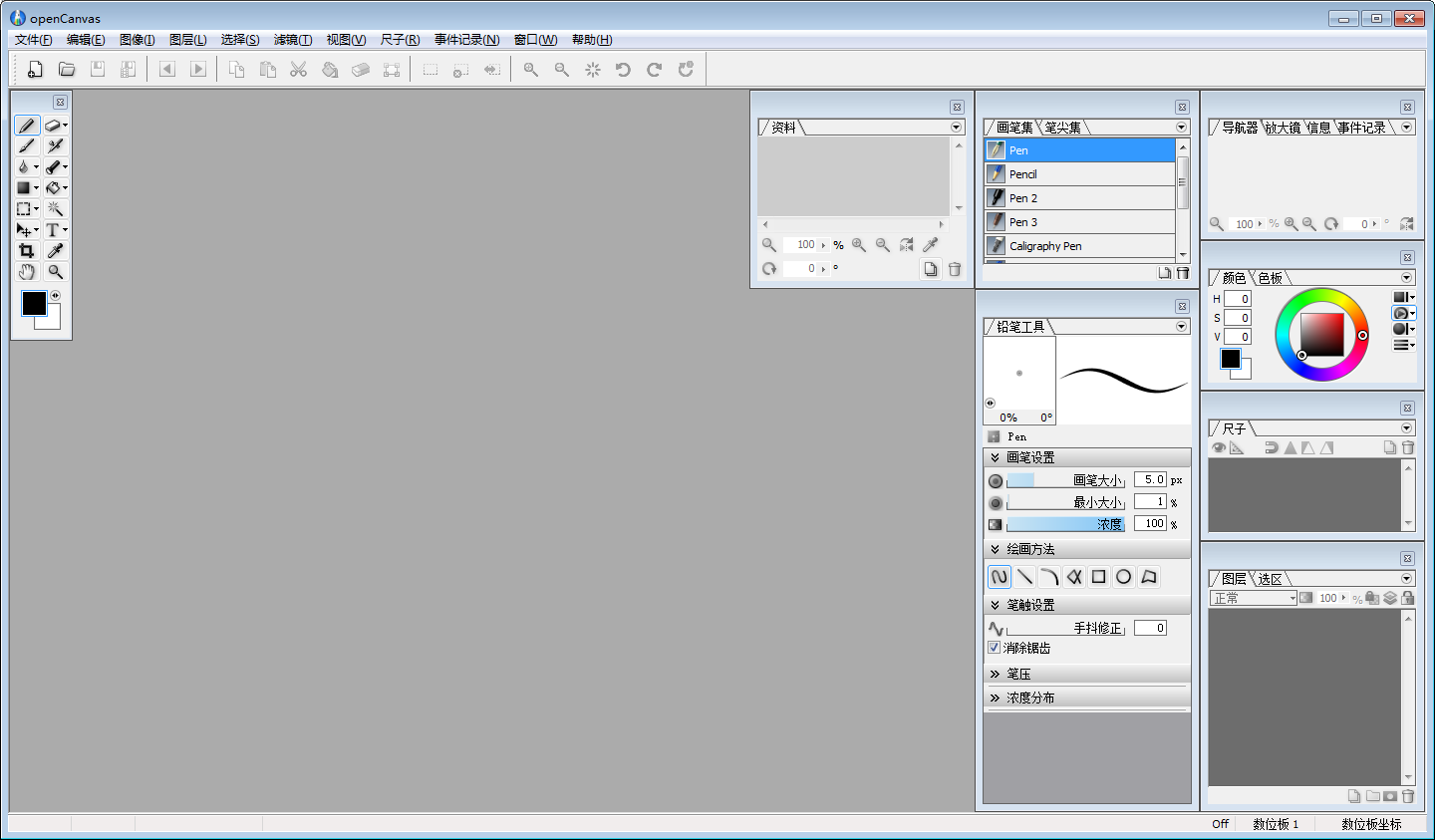This screenshot has width=1435, height=840.
Task: Expand the 笔压 section
Action: pos(995,674)
